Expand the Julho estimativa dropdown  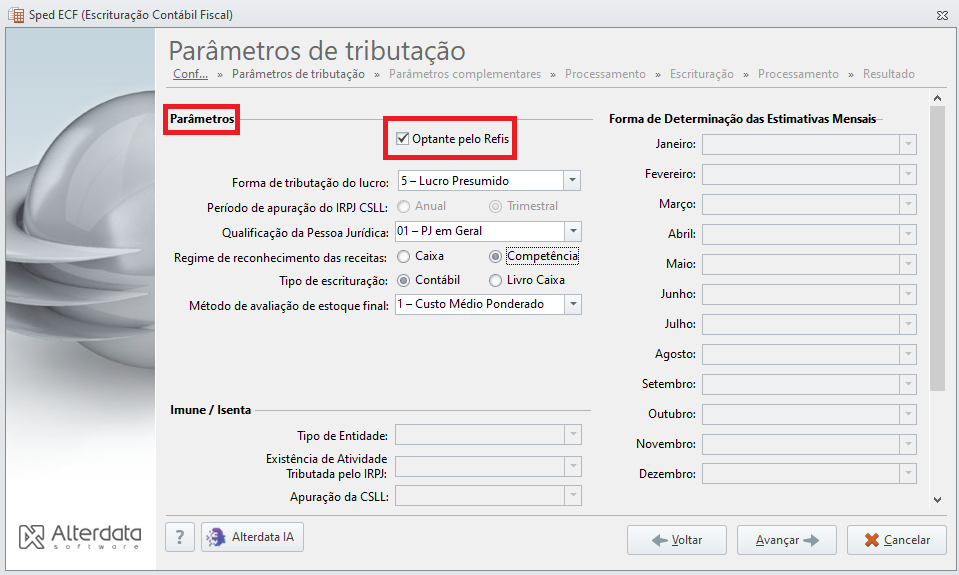coord(908,324)
